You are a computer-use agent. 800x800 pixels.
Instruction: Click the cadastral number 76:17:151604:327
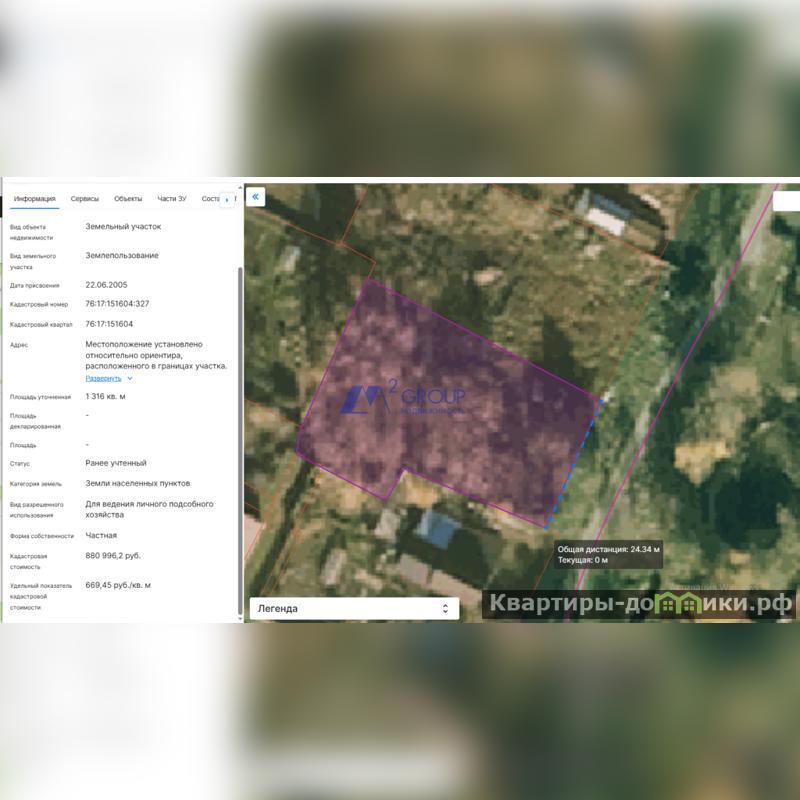point(117,304)
